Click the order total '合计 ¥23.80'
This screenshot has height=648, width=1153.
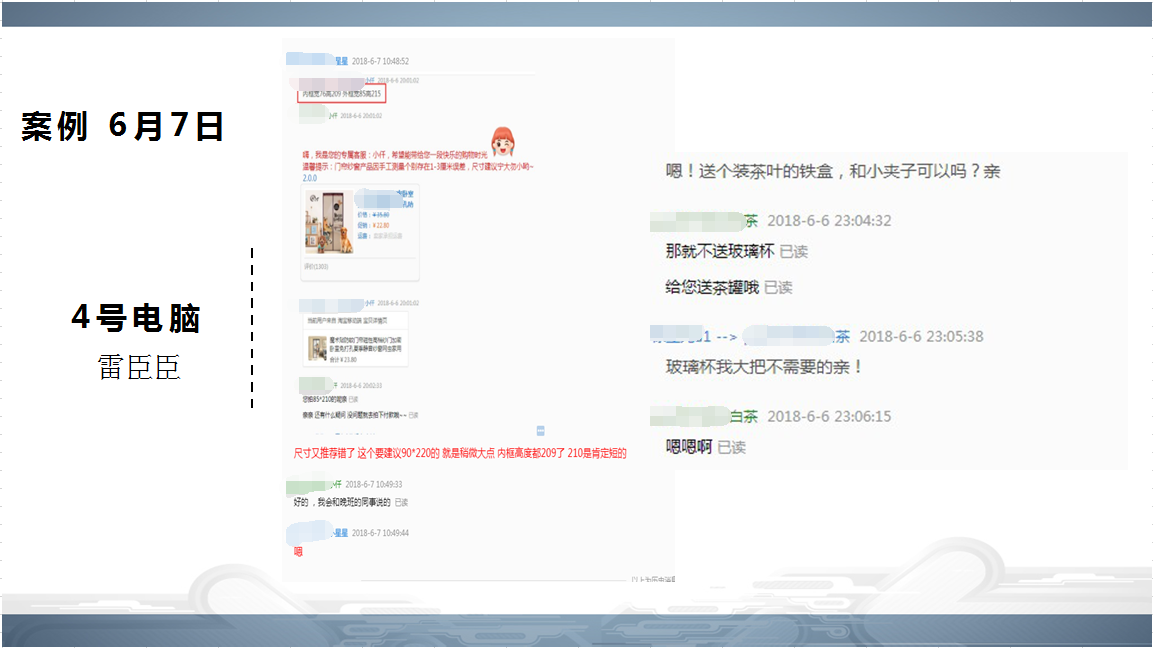click(x=343, y=360)
